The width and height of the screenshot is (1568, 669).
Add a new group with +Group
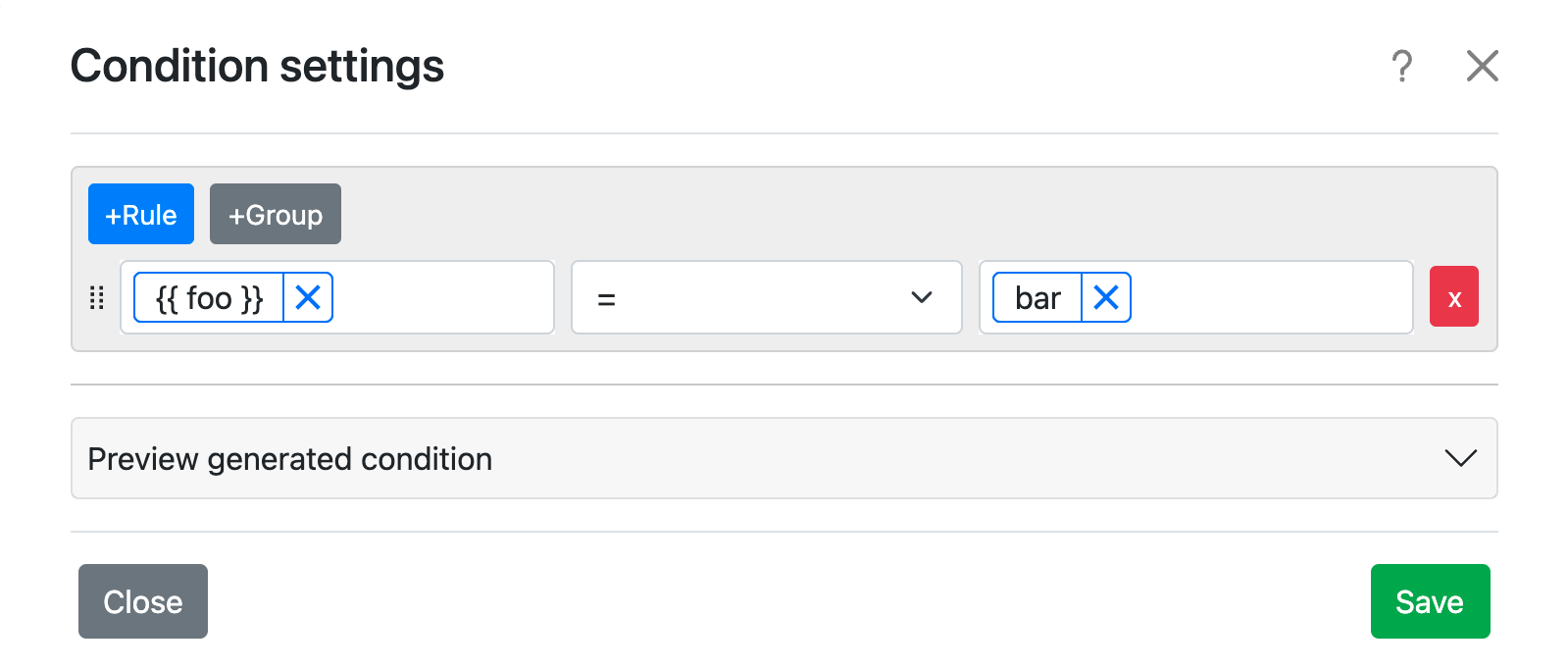(276, 214)
